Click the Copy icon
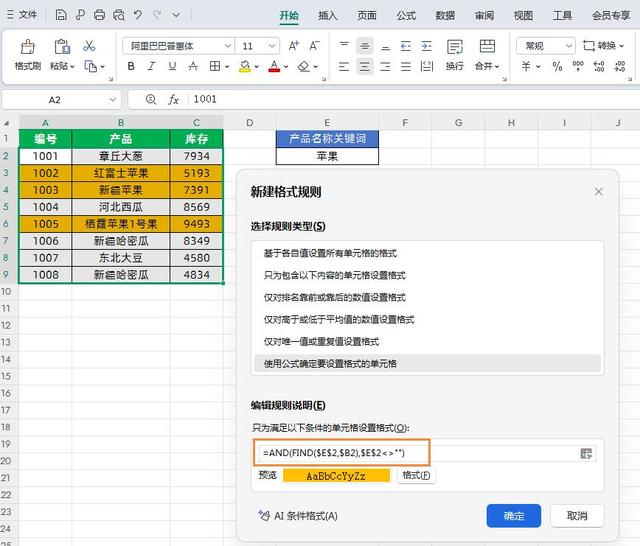The image size is (640, 546). pyautogui.click(x=90, y=66)
